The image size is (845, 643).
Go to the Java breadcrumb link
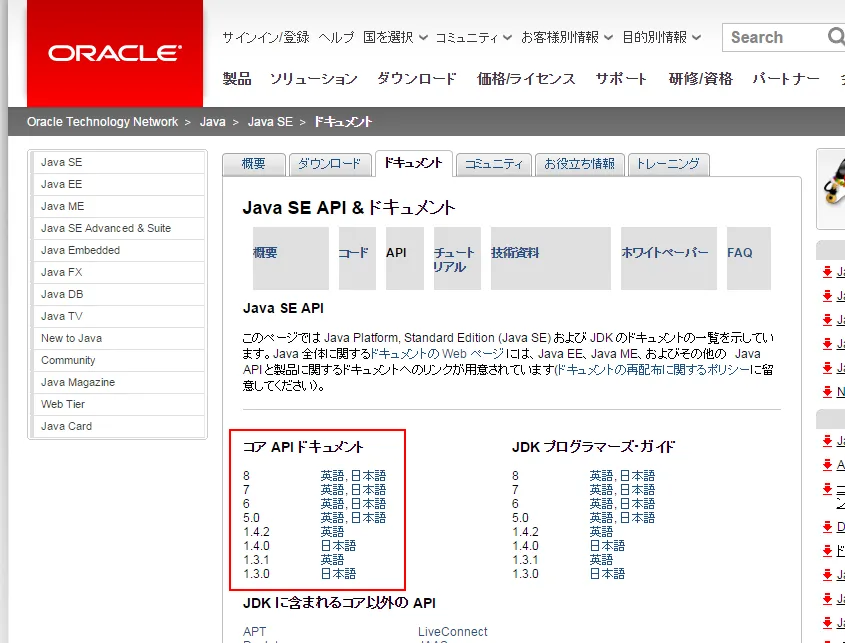point(212,122)
